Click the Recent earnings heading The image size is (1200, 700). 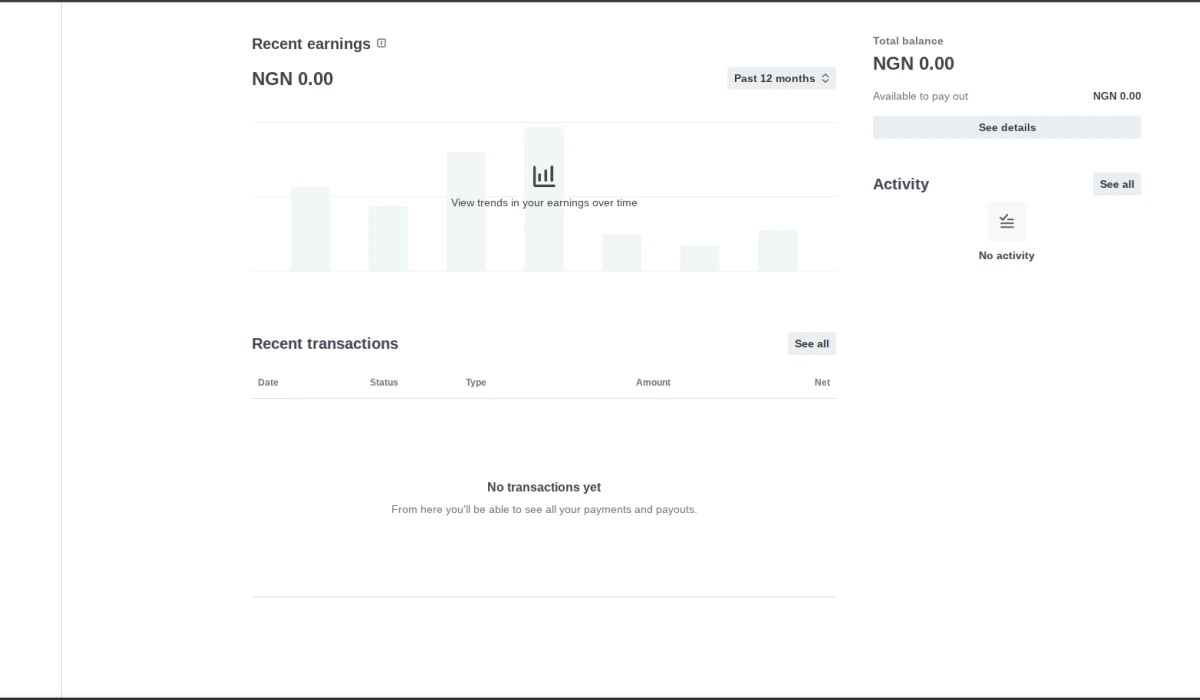point(311,43)
